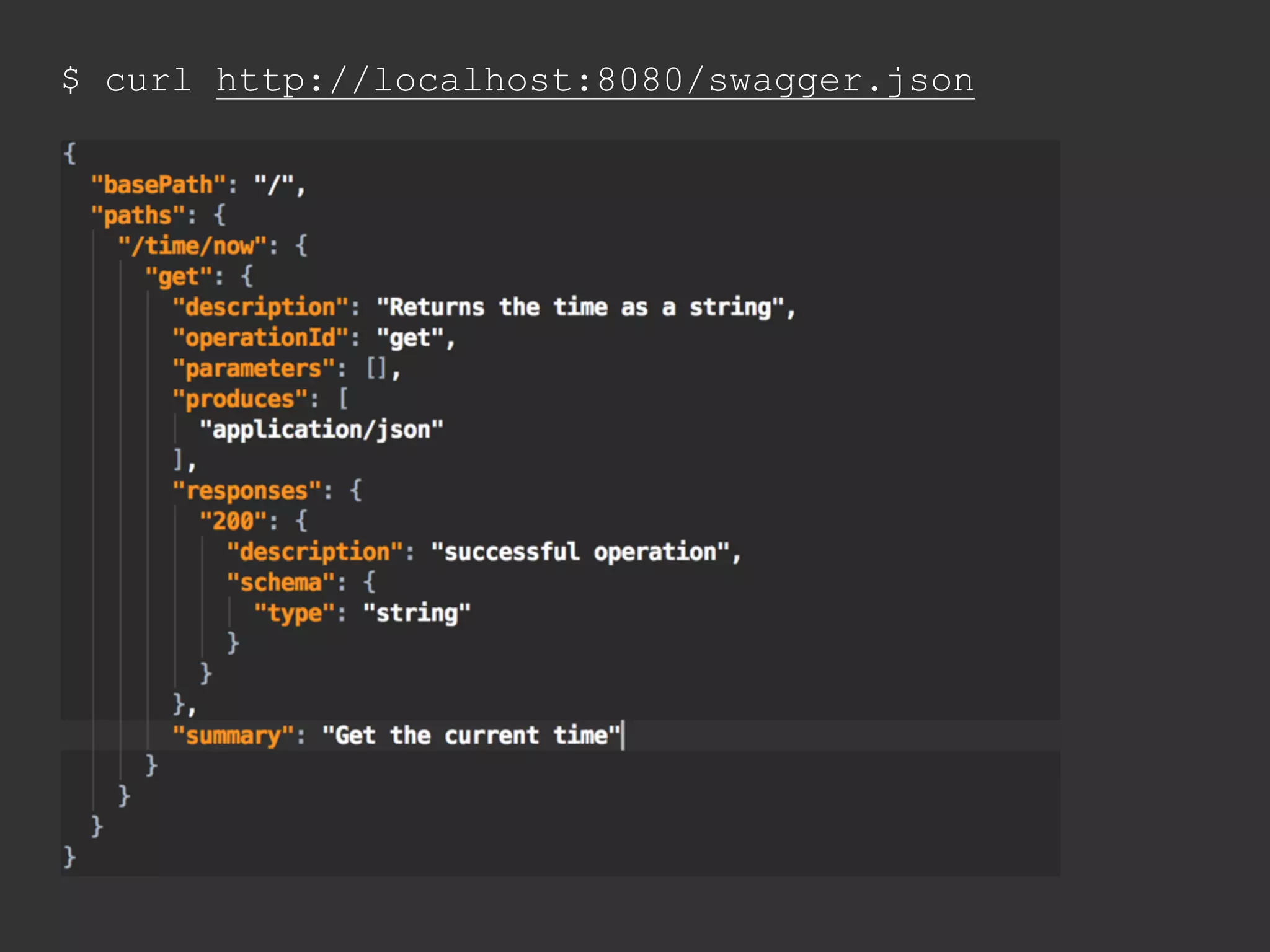This screenshot has width=1270, height=952.
Task: Click the "application/json" value
Action: (x=321, y=430)
